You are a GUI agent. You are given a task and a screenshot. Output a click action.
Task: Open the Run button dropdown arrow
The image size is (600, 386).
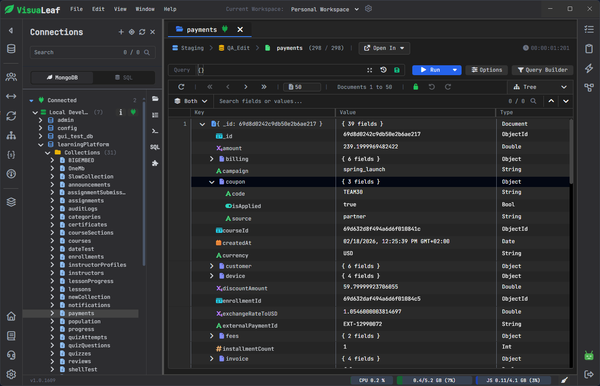[455, 70]
